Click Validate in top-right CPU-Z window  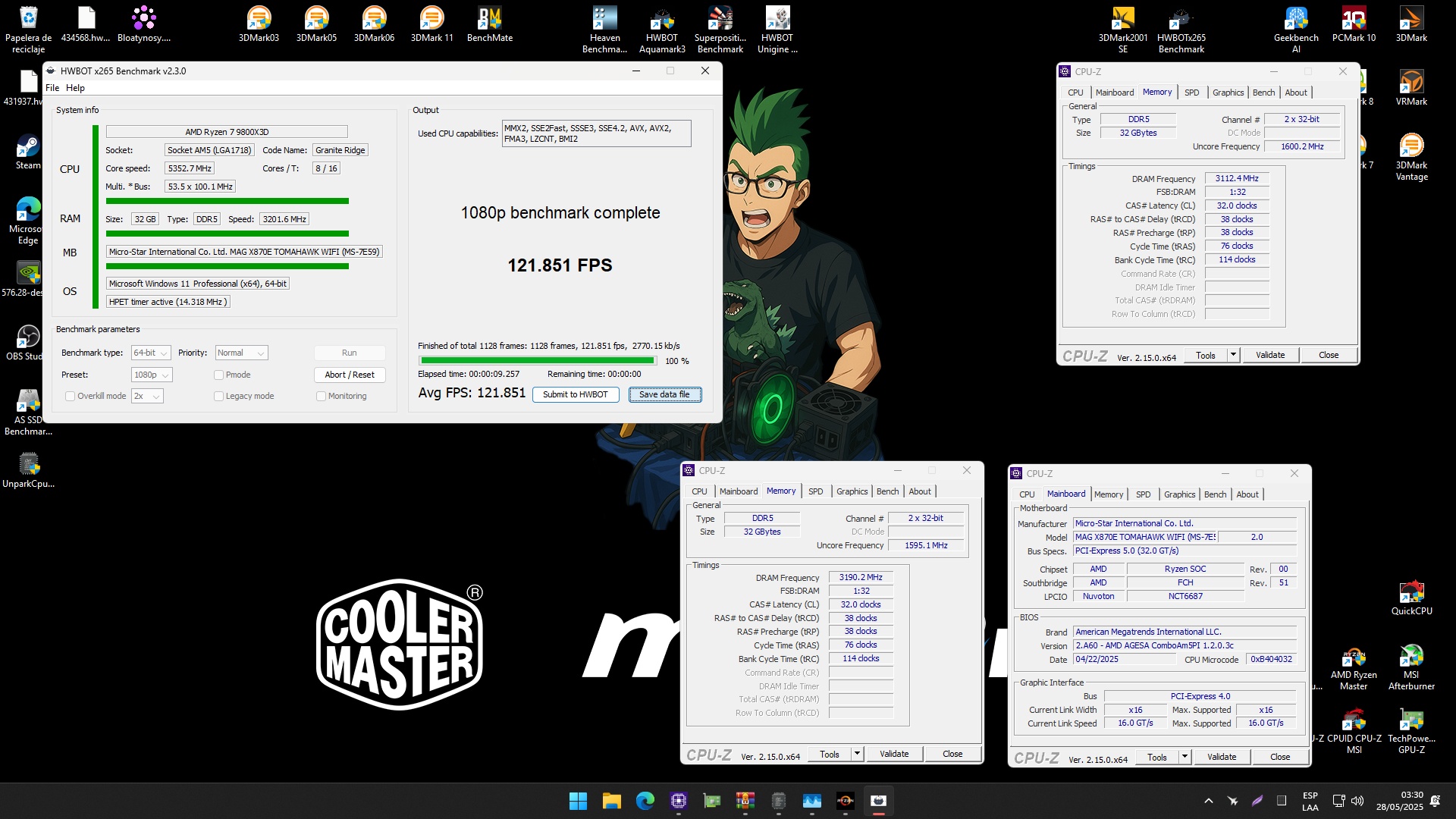1270,355
